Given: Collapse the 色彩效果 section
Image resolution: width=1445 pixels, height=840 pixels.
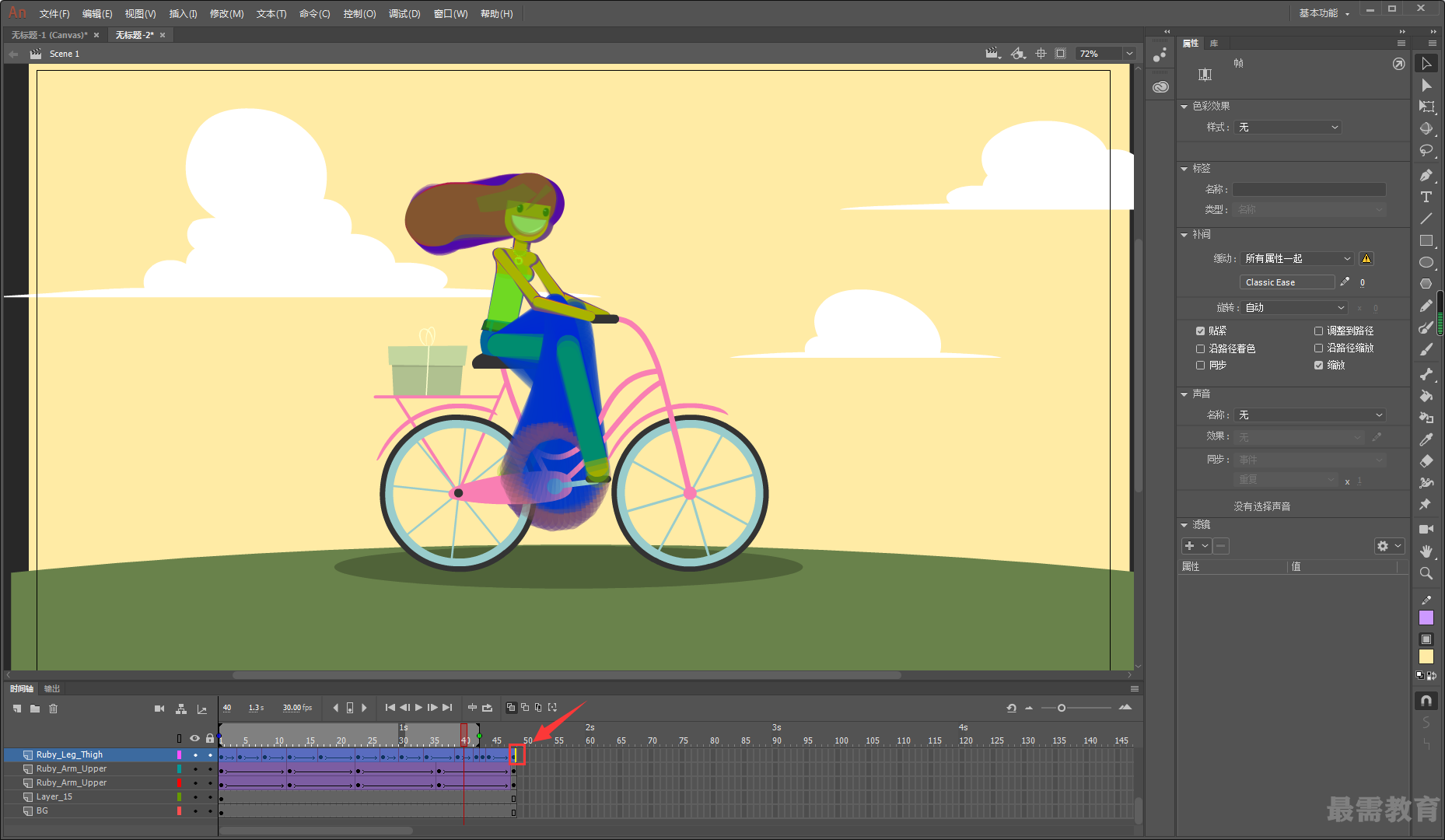Looking at the screenshot, I should click(x=1184, y=107).
